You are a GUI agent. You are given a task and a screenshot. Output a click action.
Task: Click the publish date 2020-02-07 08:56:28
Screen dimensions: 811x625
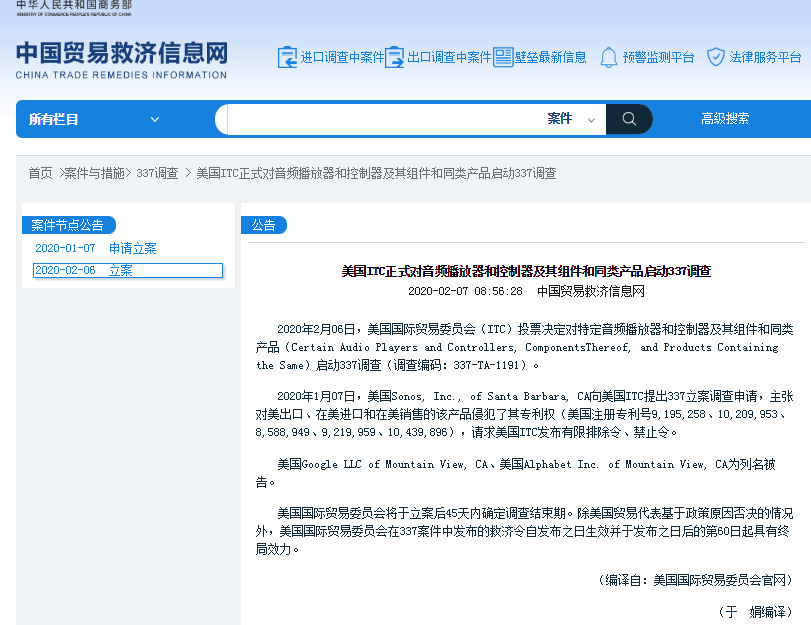coord(465,291)
